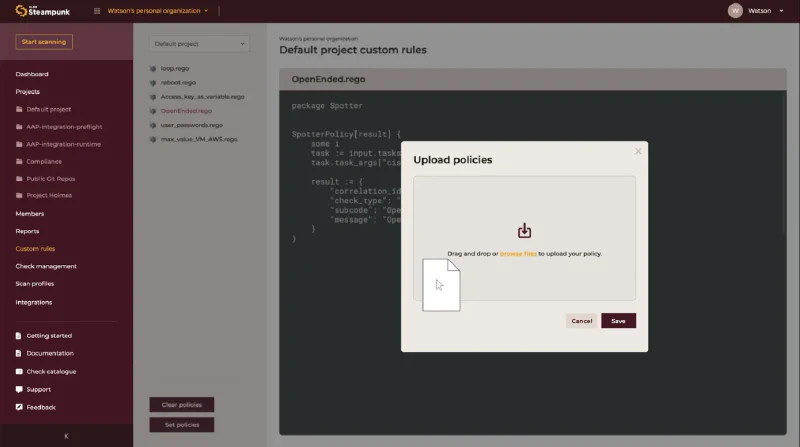The image size is (800, 447).
Task: Select the loop.rego file
Action: 174,68
